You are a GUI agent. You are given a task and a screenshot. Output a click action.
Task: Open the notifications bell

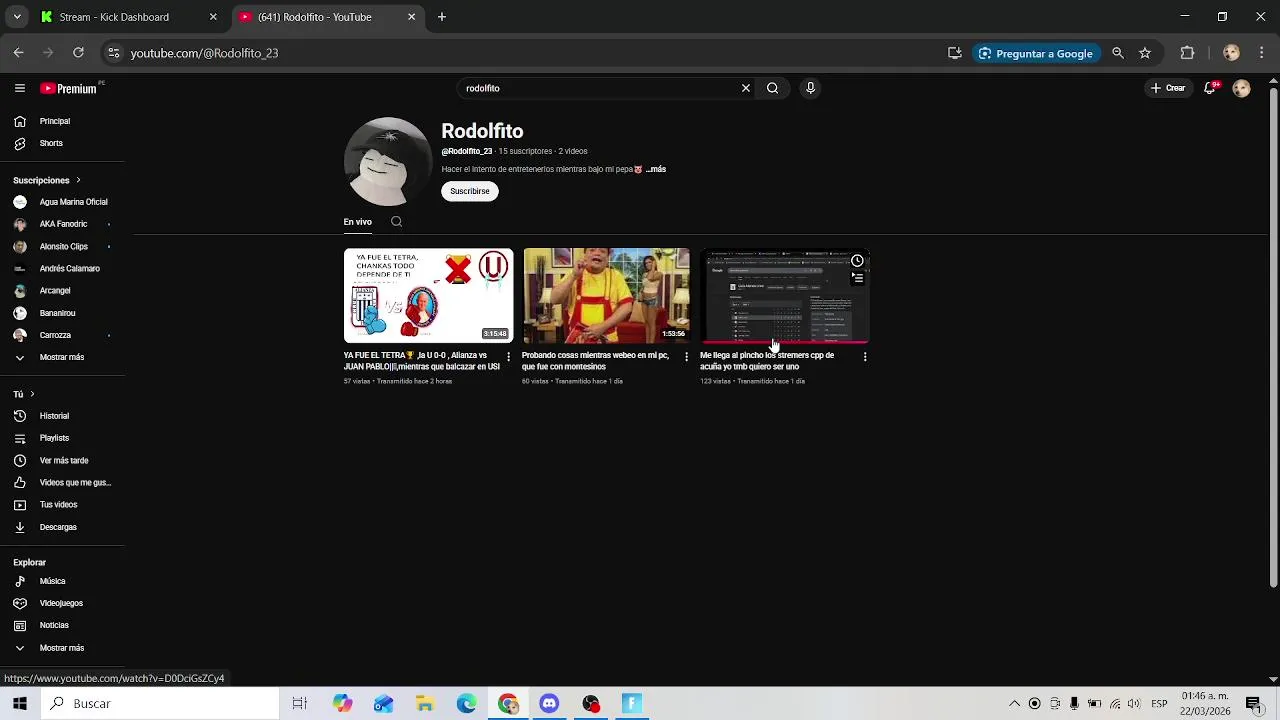click(x=1210, y=88)
